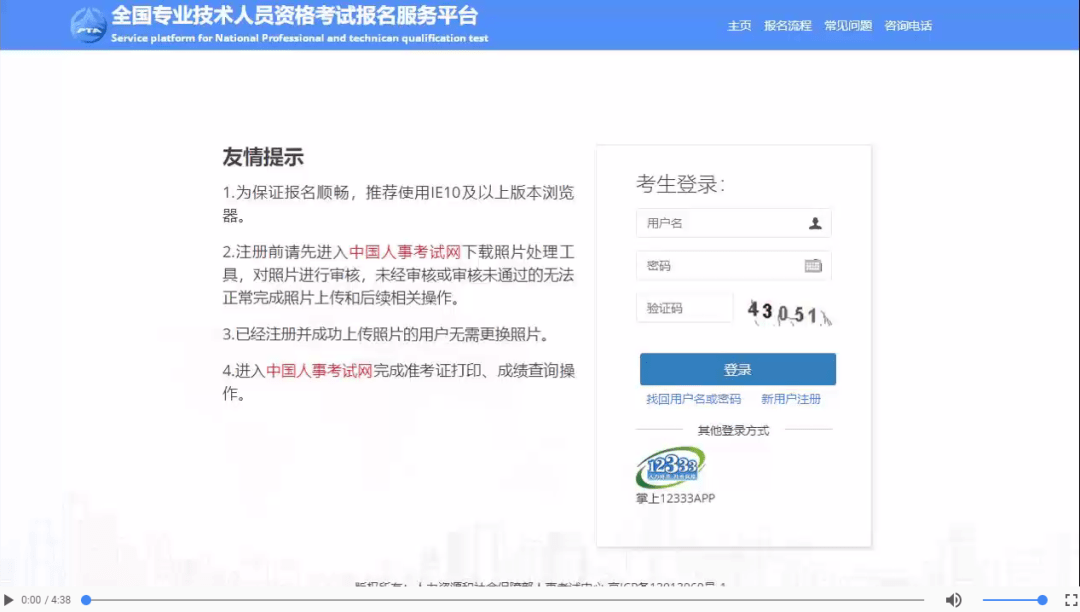Open 新用户注册 registration link
Screen dimensions: 1080x612
(x=793, y=398)
